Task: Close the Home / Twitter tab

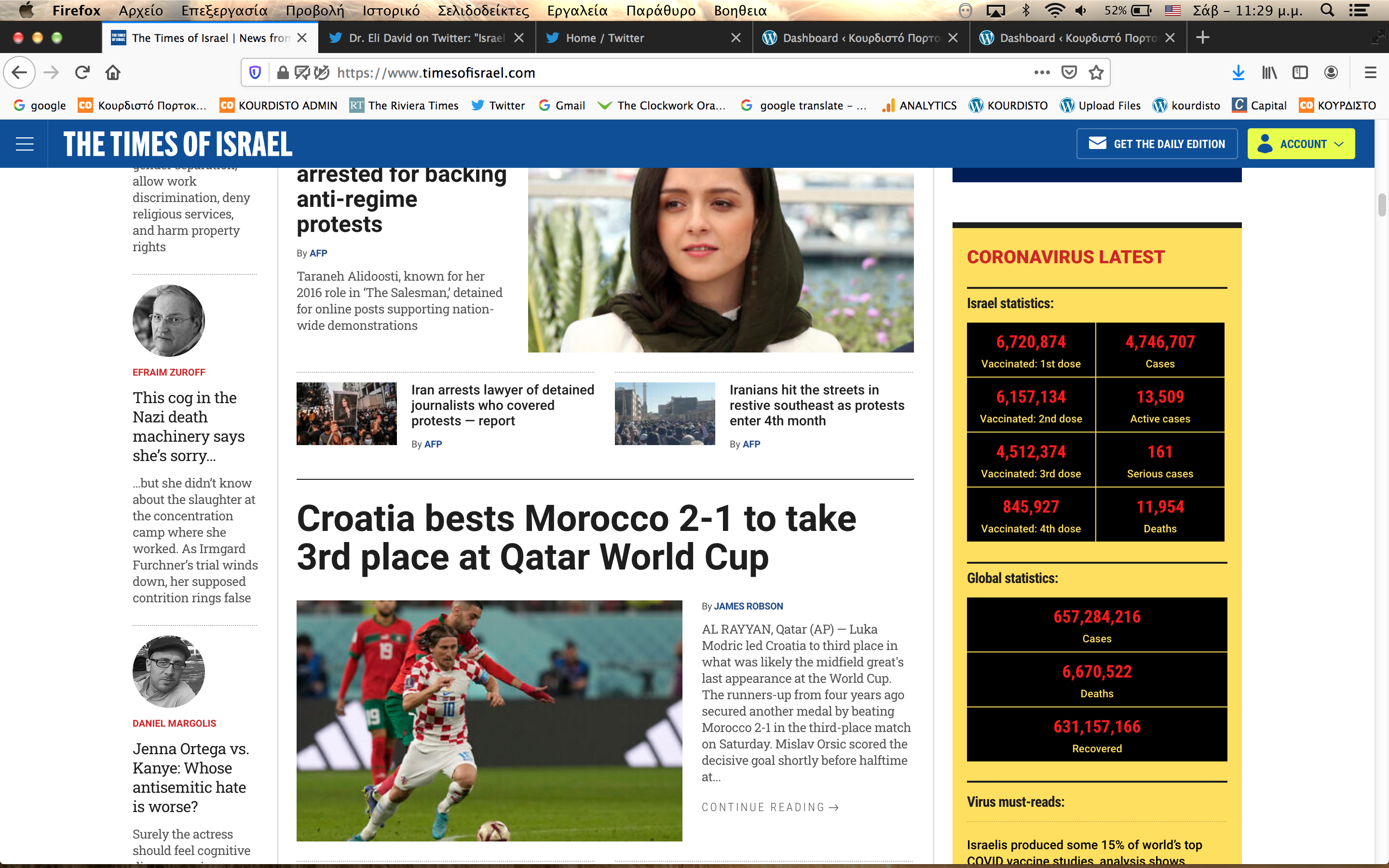Action: [736, 38]
